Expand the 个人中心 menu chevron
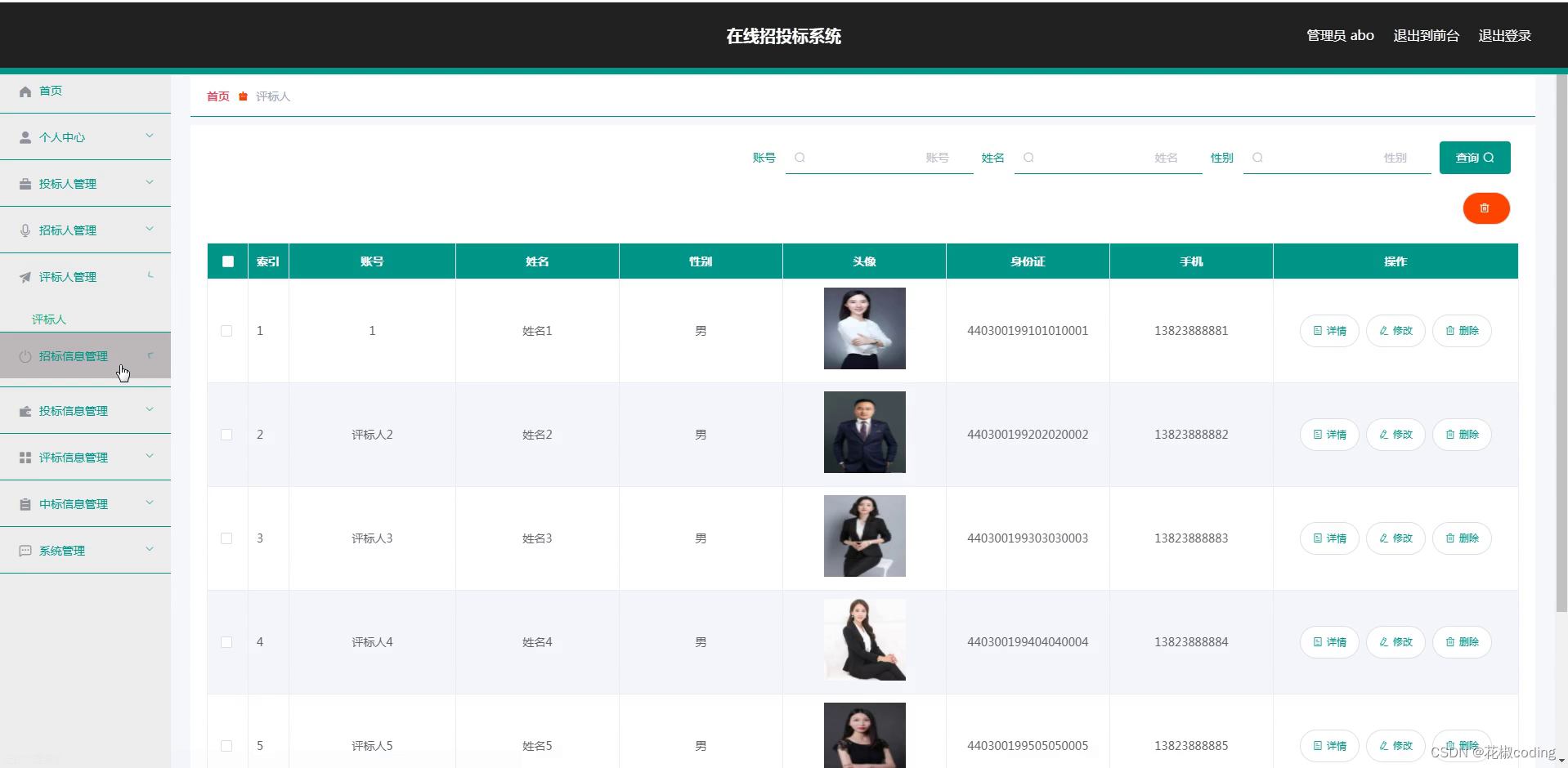 coord(150,136)
